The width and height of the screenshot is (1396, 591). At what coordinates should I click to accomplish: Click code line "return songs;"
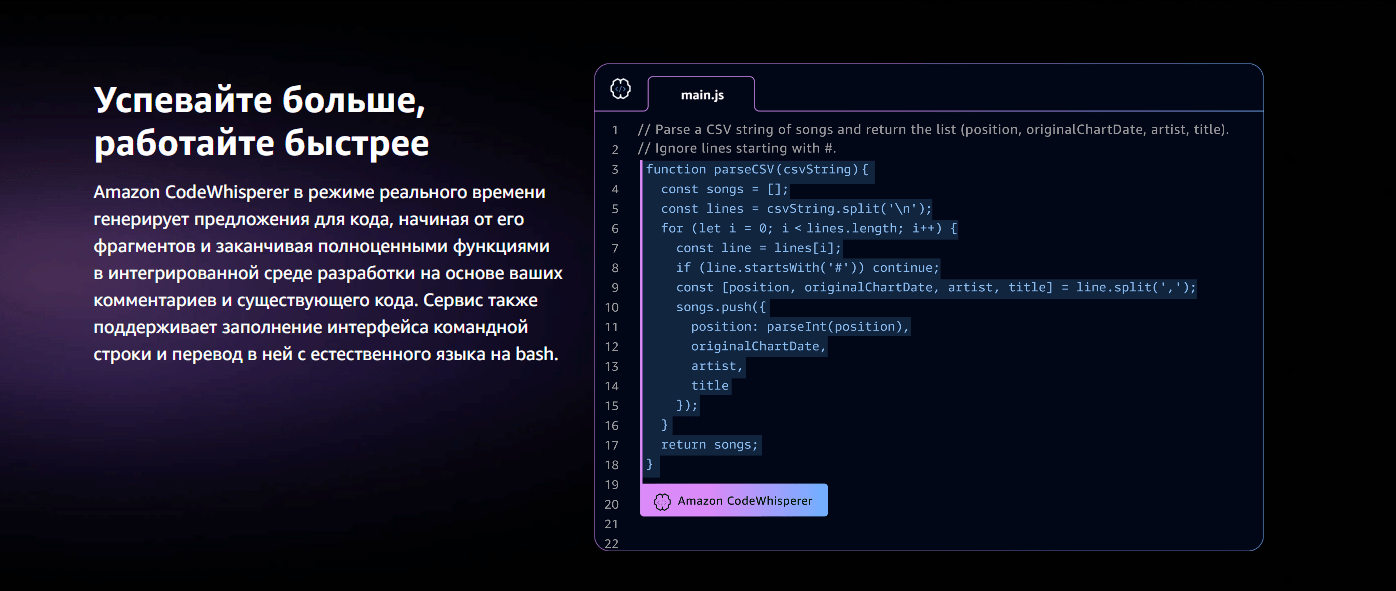710,445
